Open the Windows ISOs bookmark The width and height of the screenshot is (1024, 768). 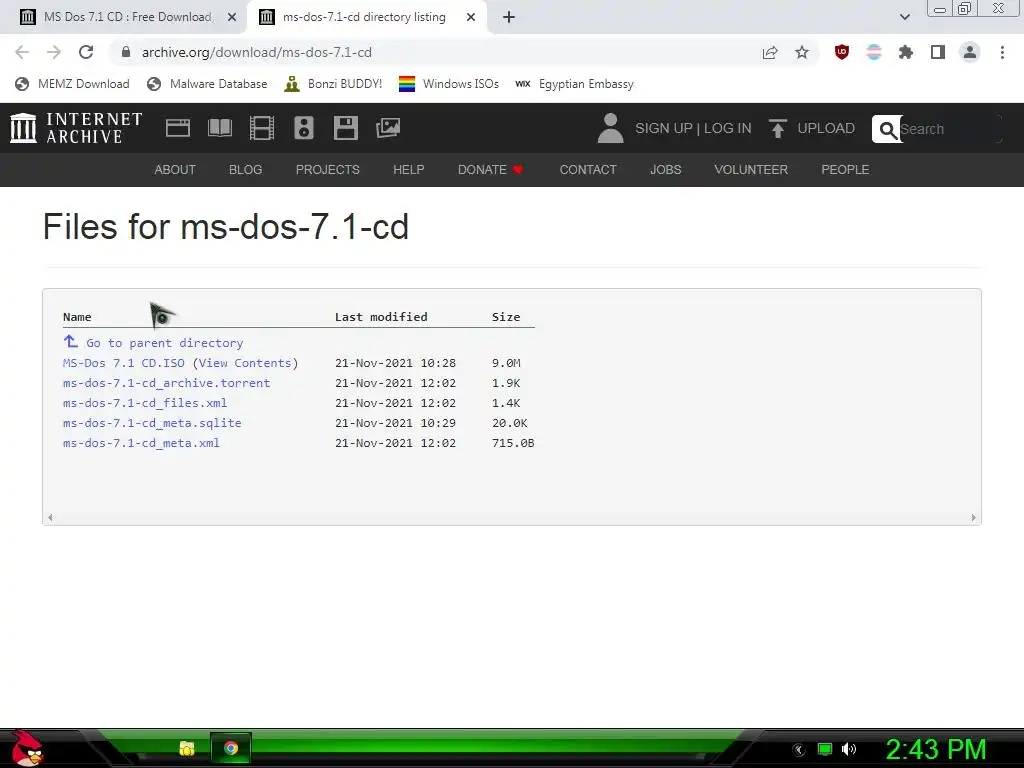tap(449, 84)
